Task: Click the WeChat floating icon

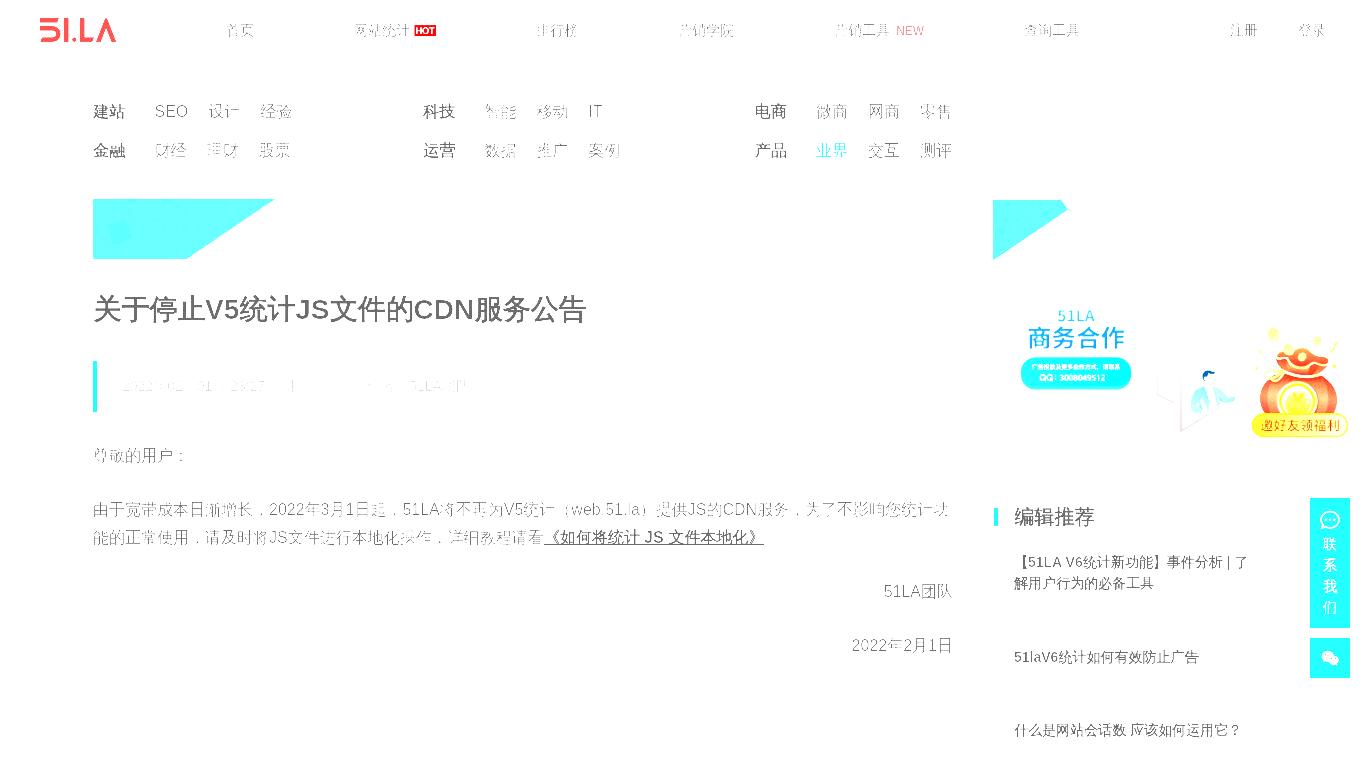Action: tap(1330, 658)
